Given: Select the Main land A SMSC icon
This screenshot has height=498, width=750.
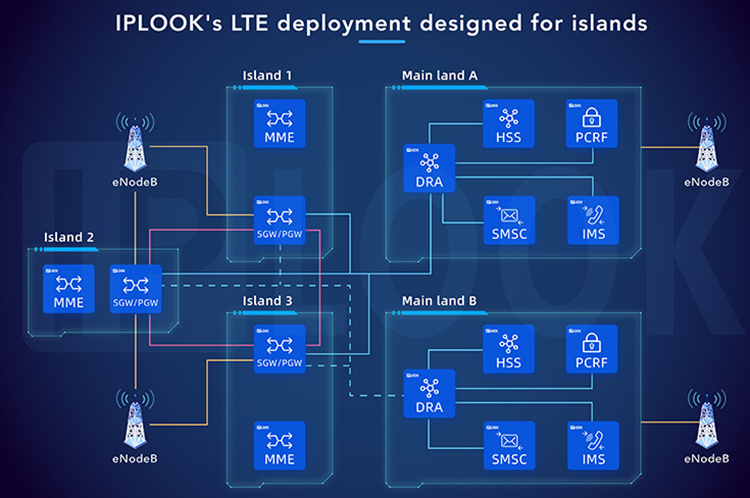Looking at the screenshot, I should coord(509,220).
